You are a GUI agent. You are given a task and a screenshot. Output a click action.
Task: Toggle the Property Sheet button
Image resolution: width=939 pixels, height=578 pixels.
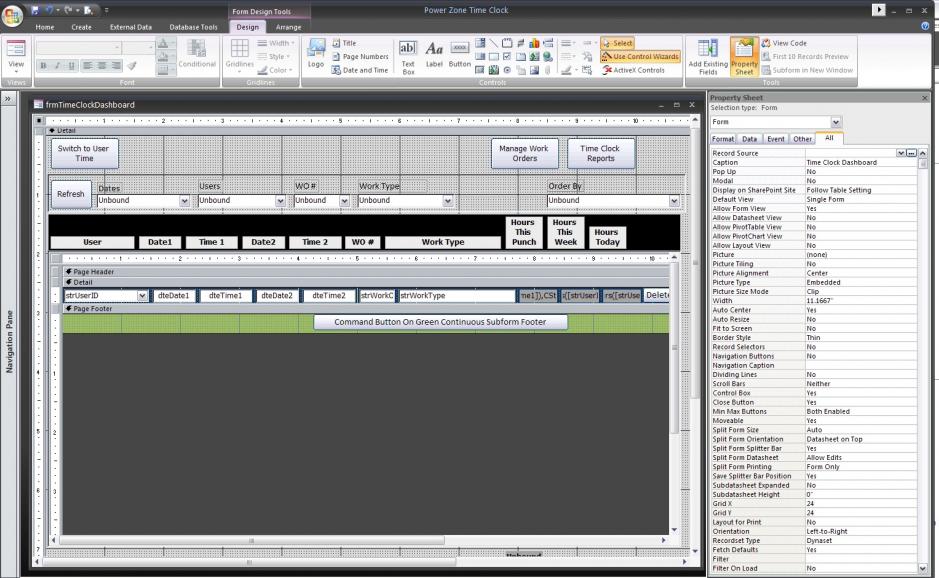(744, 58)
